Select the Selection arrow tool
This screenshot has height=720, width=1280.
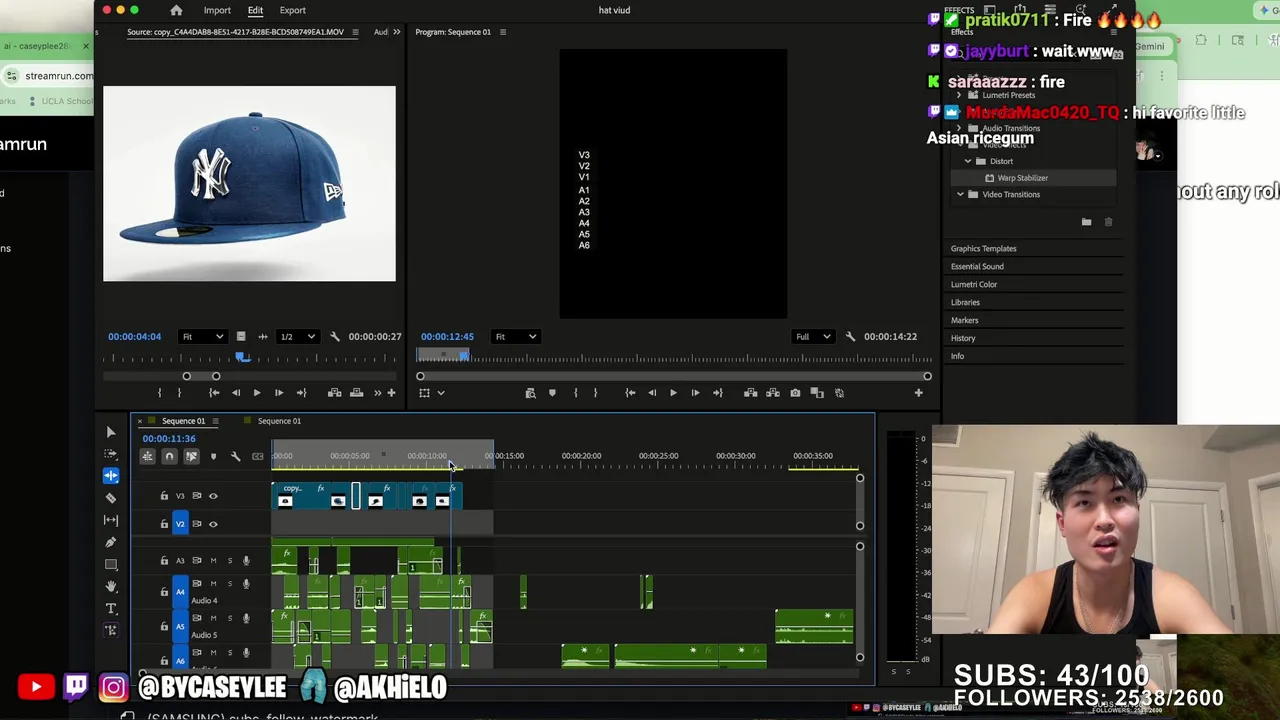point(111,432)
